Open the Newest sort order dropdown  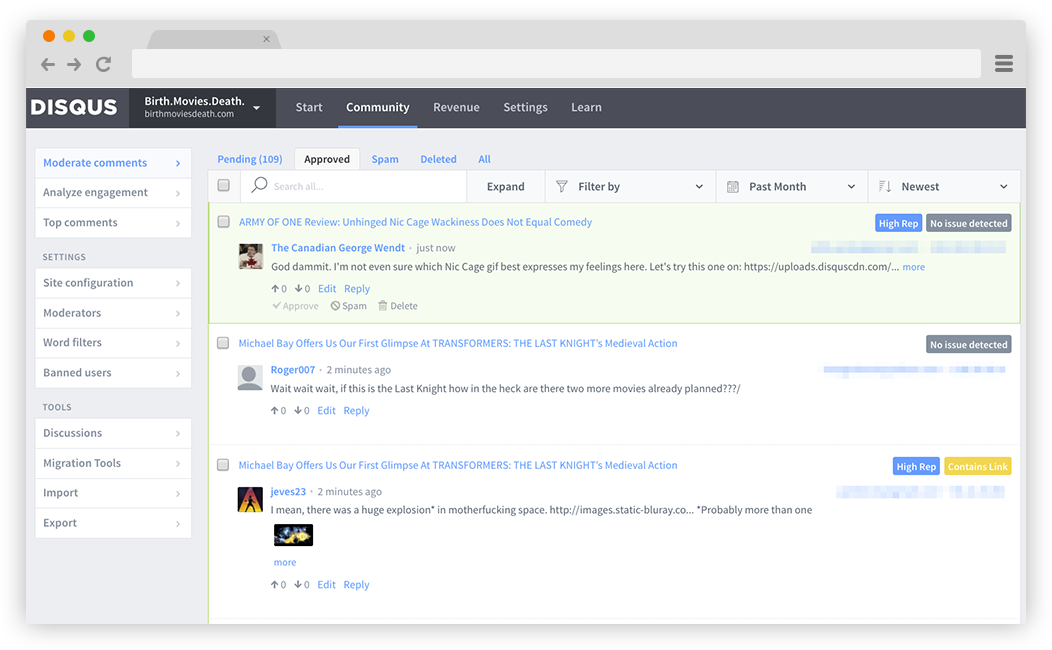point(944,186)
